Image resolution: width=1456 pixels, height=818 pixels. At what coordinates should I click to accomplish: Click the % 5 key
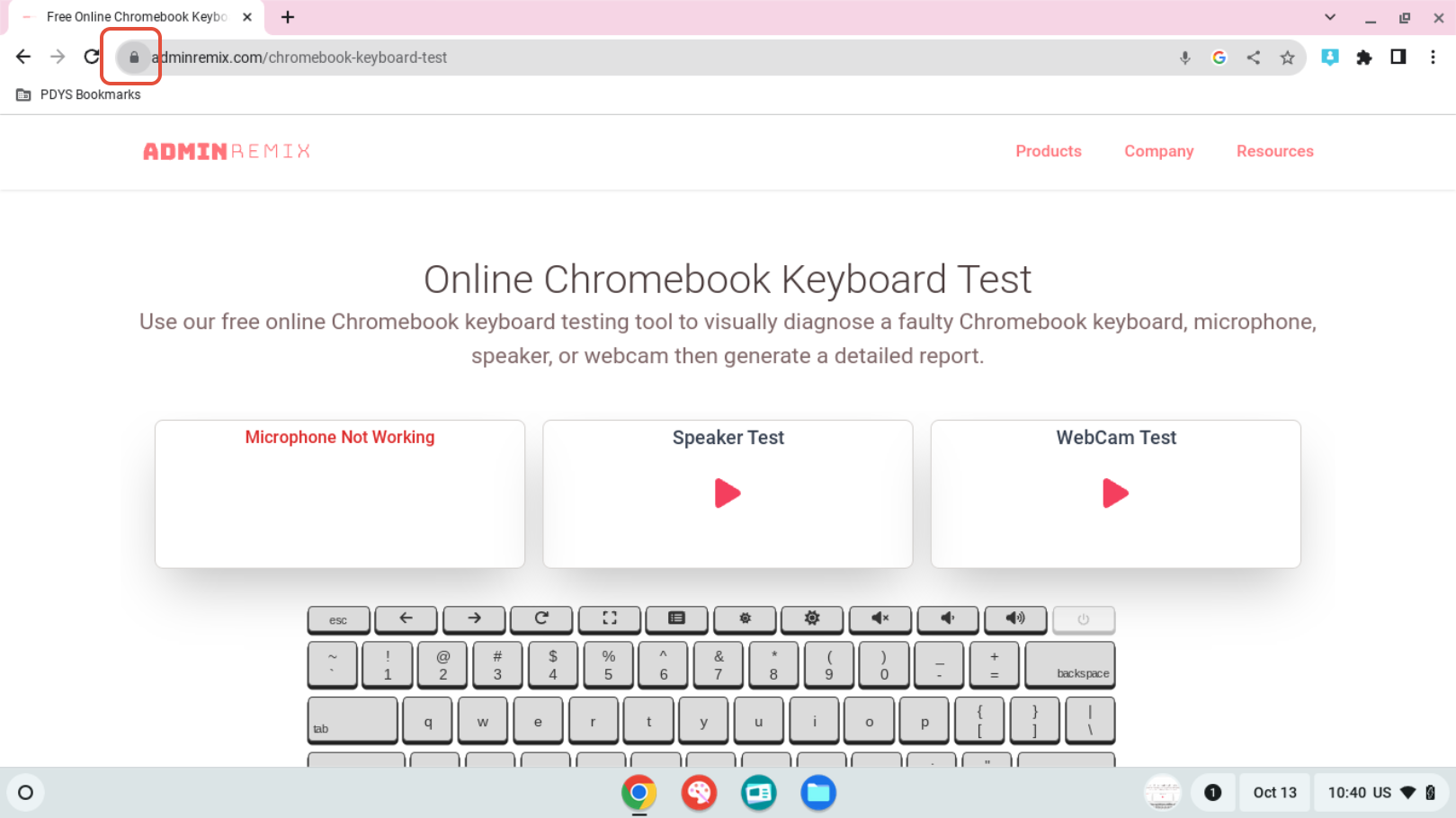[x=608, y=665]
